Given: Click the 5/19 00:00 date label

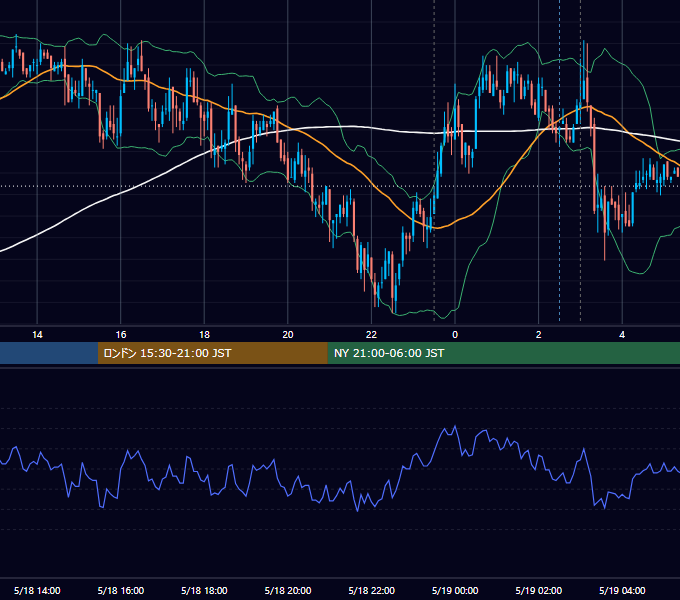Looking at the screenshot, I should click(x=455, y=590).
